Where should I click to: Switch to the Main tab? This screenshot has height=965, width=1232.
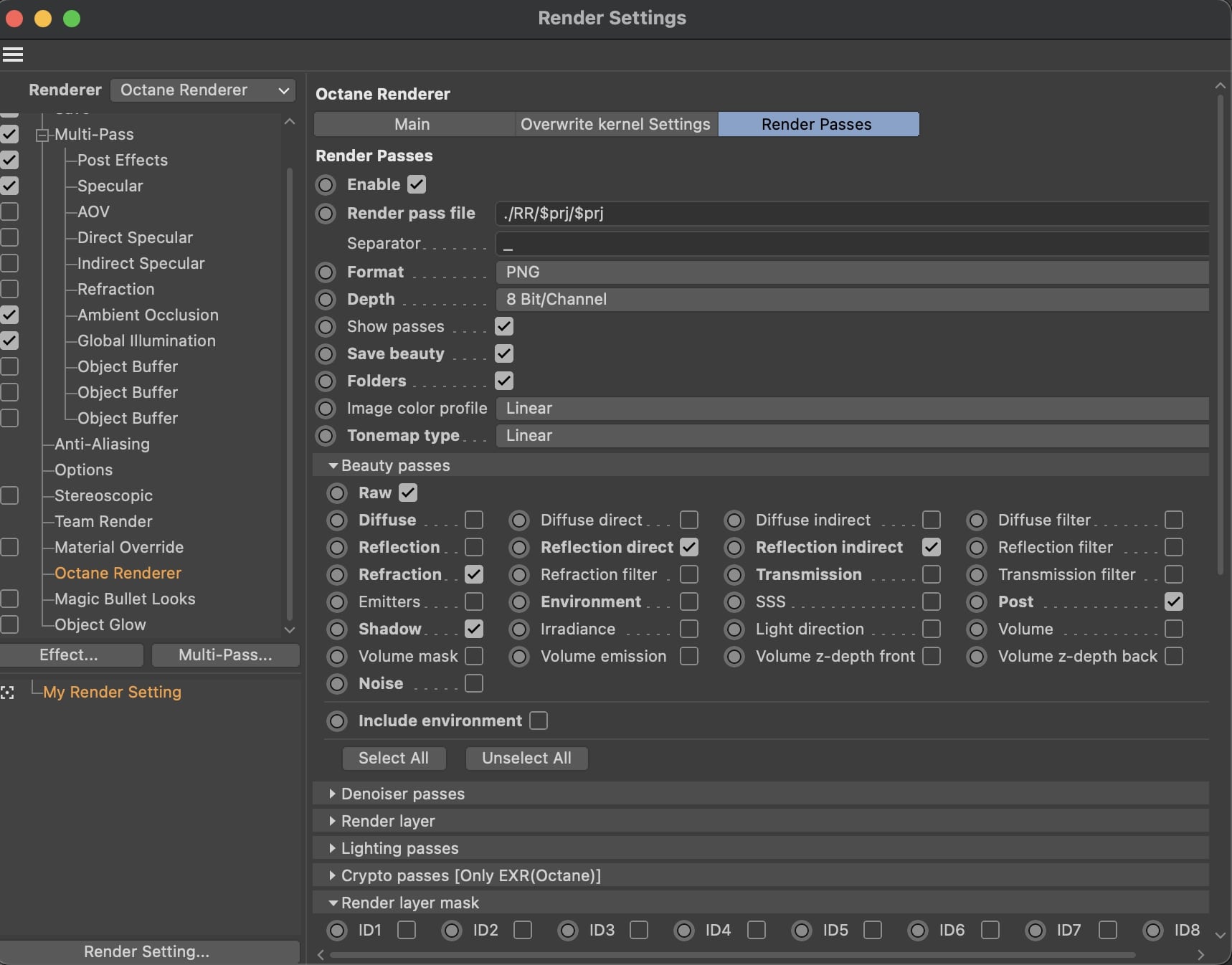pos(414,124)
